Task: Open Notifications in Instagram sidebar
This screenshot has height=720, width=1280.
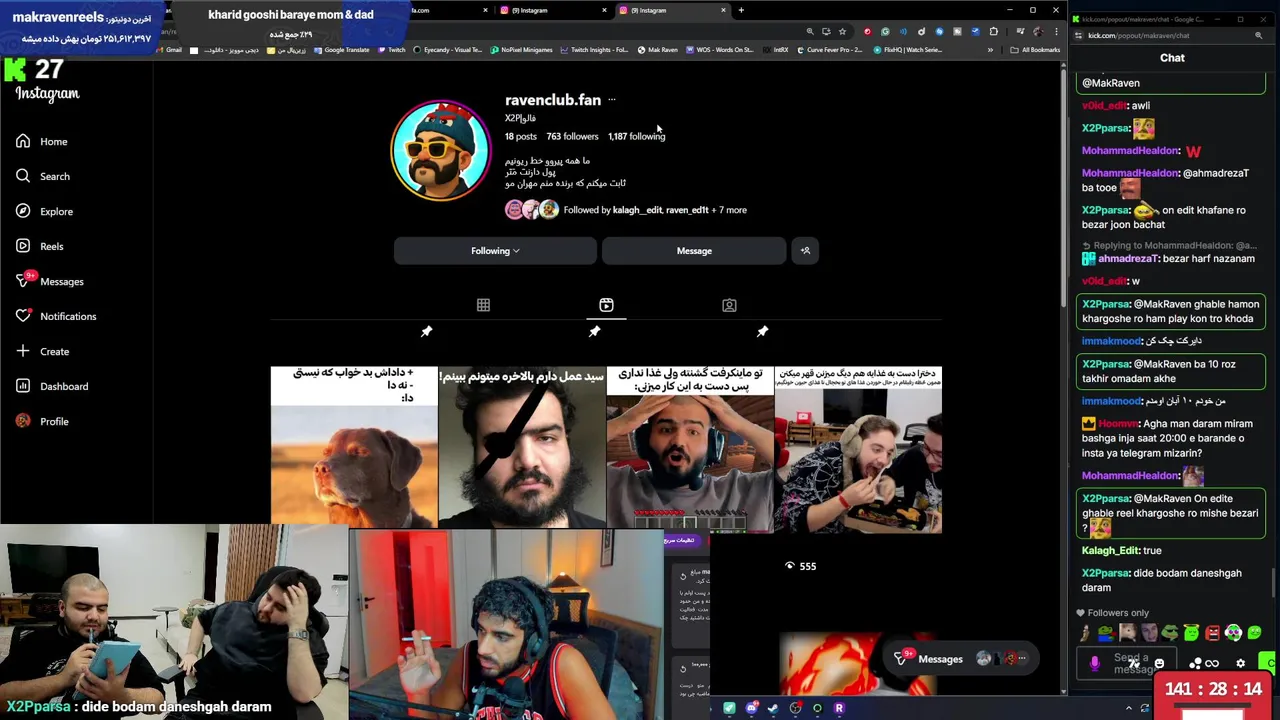Action: (x=55, y=316)
